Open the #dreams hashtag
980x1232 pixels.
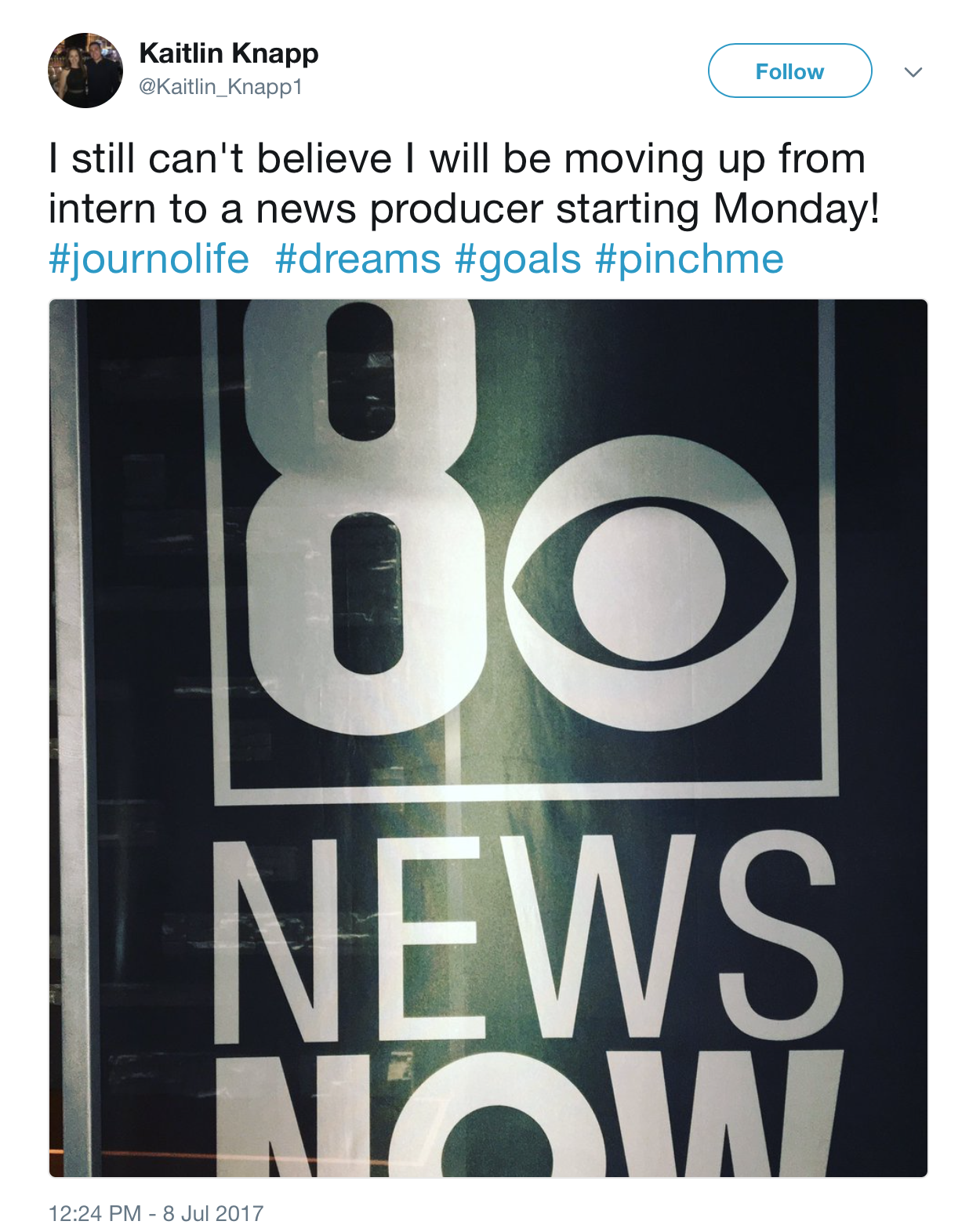[x=358, y=259]
